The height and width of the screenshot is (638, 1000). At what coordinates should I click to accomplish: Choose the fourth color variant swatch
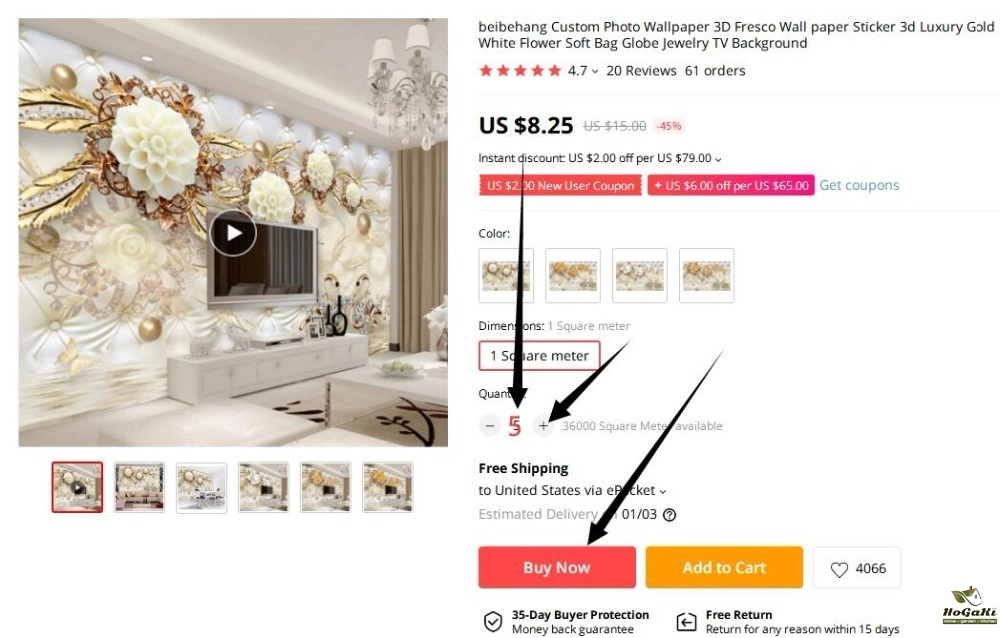click(707, 276)
